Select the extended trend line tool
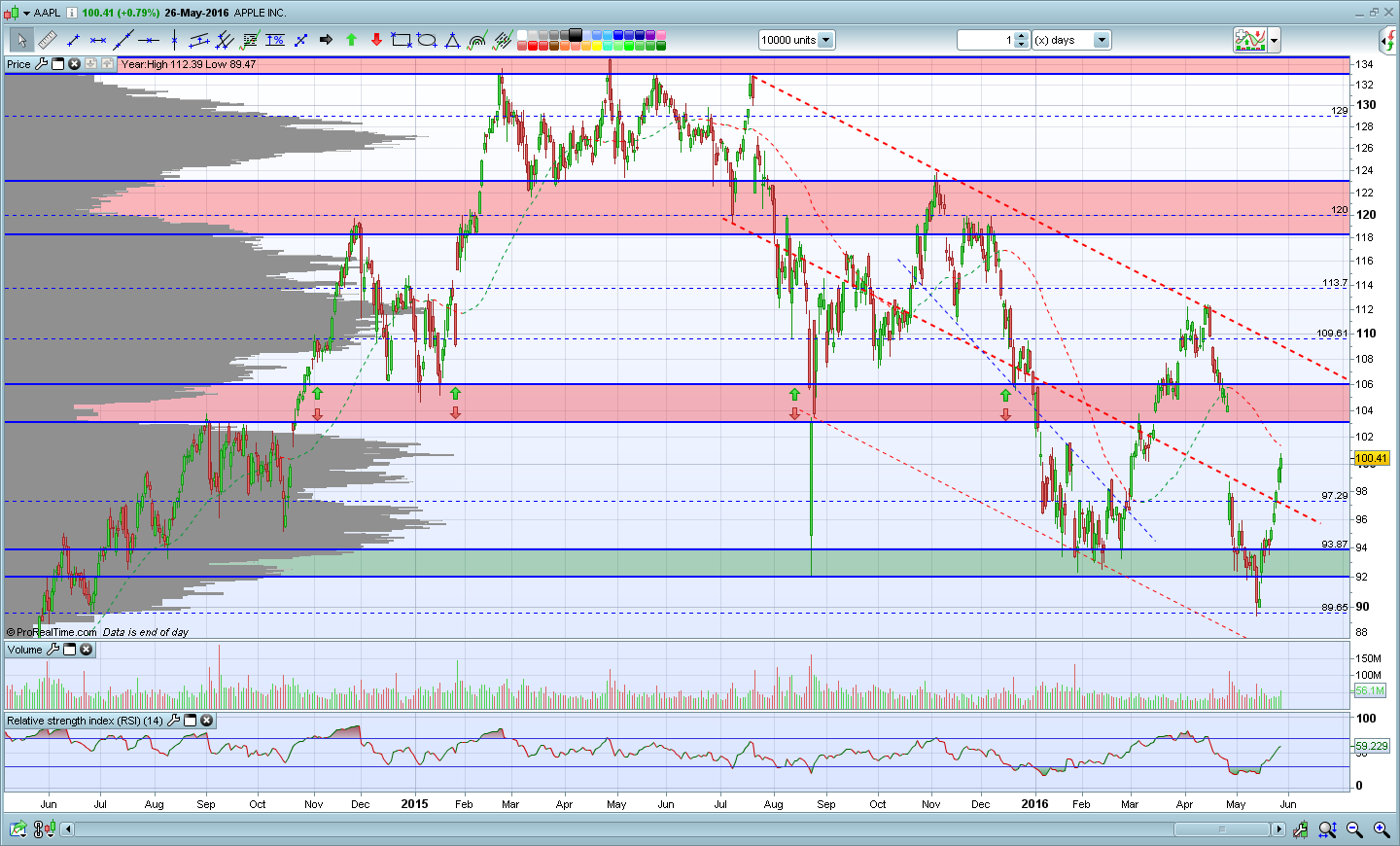 pyautogui.click(x=123, y=40)
